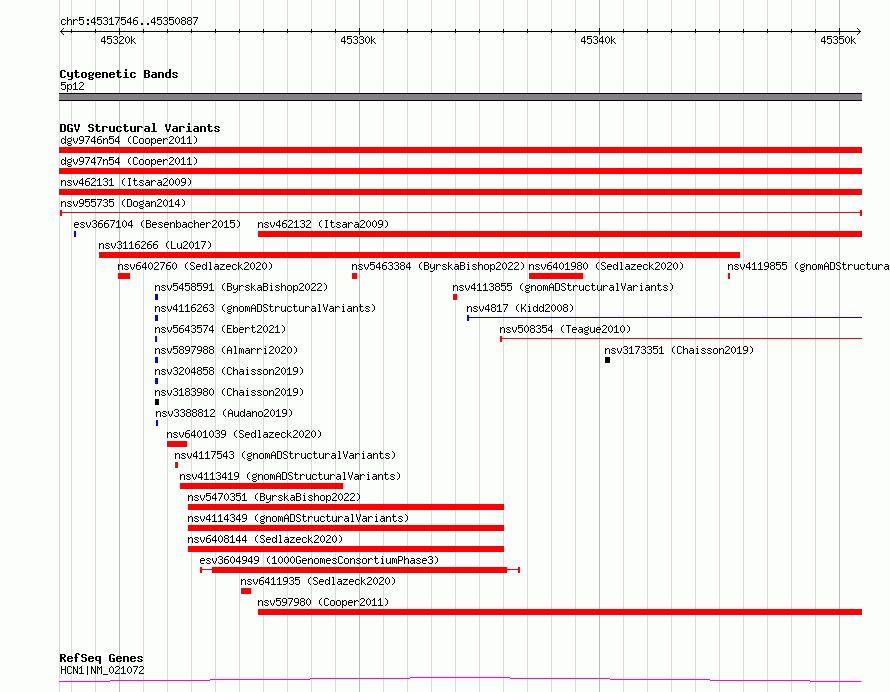Click the 45320k ruler marker

point(118,40)
